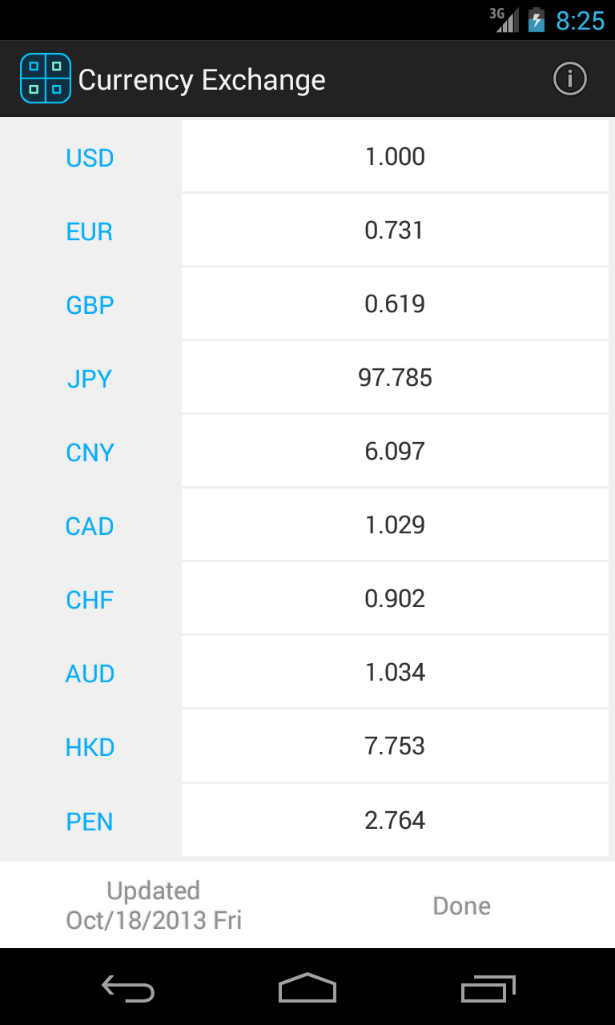Viewport: 615px width, 1025px height.
Task: Select the USD currency label
Action: tap(89, 157)
